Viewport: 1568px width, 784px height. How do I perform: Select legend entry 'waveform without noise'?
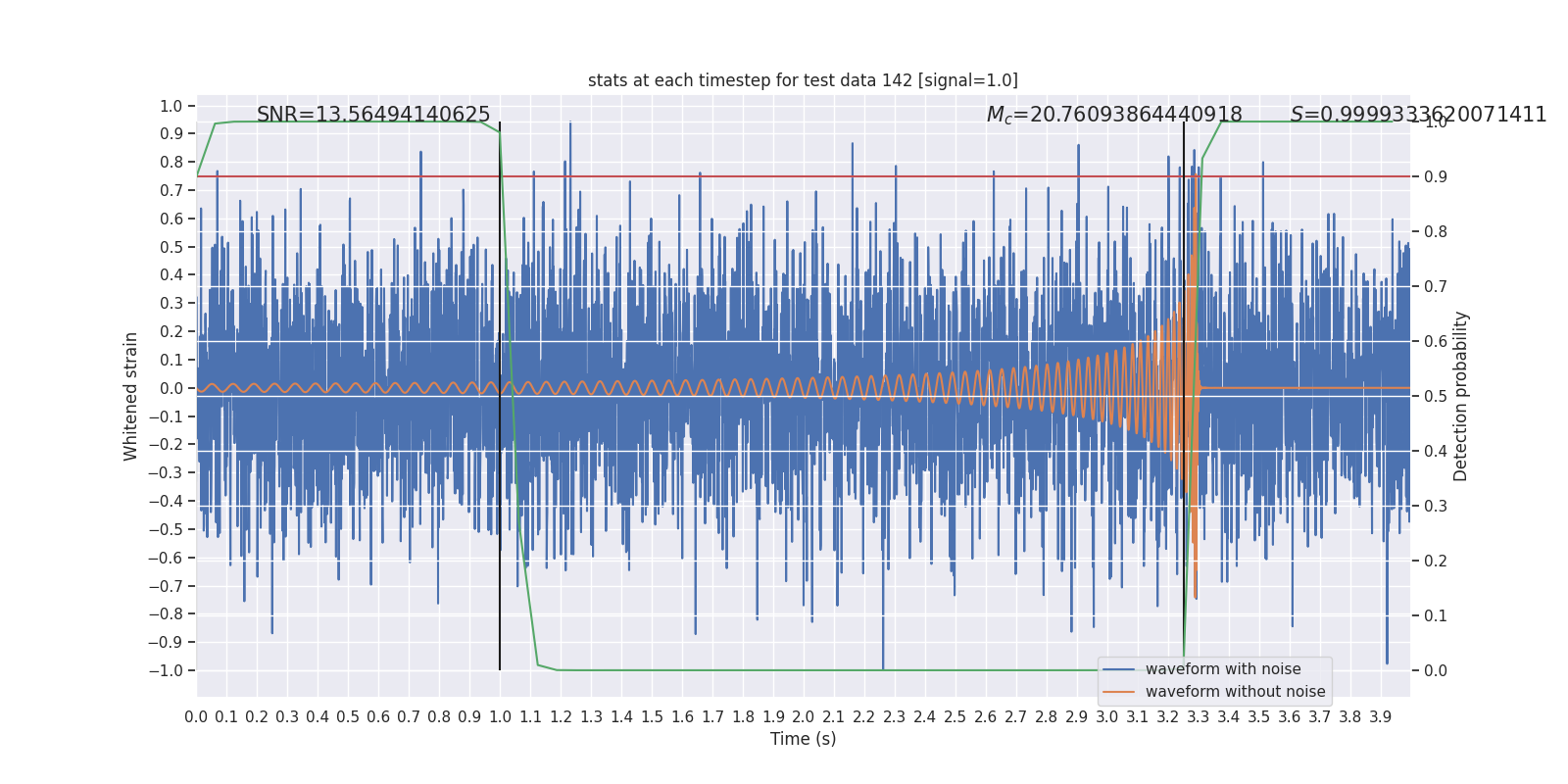pyautogui.click(x=1235, y=692)
